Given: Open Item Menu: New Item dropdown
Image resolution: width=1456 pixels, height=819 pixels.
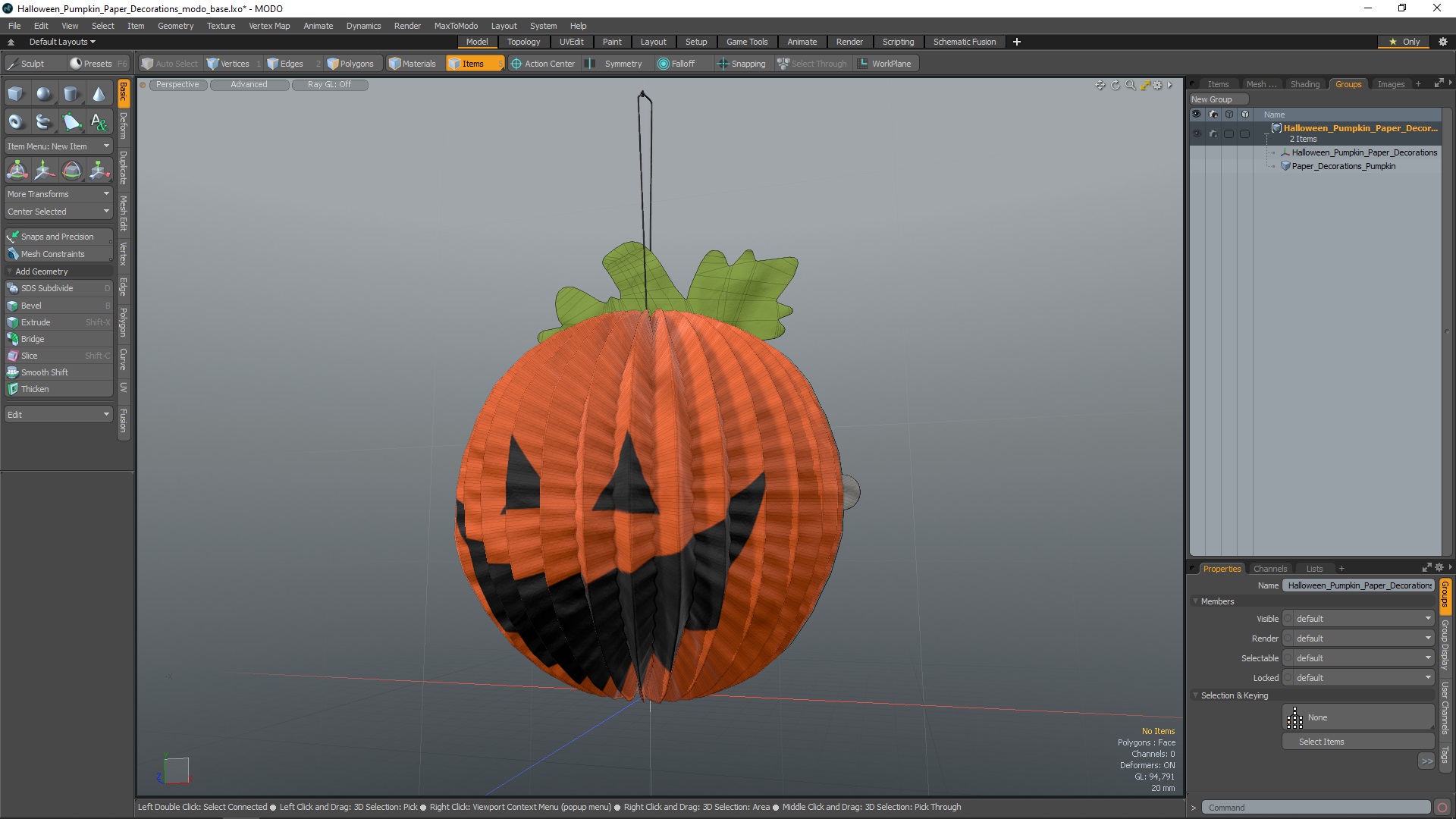Looking at the screenshot, I should [x=58, y=146].
